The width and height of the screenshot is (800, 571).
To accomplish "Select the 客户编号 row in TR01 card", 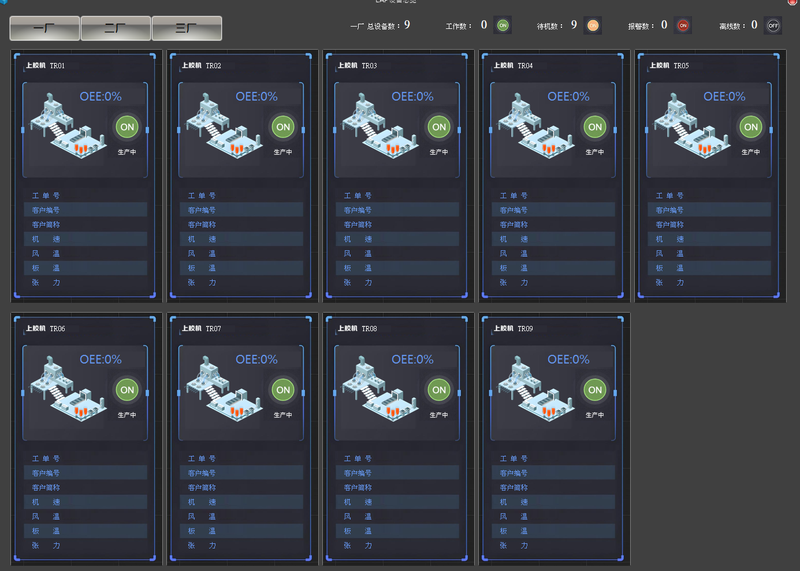I will (85, 210).
